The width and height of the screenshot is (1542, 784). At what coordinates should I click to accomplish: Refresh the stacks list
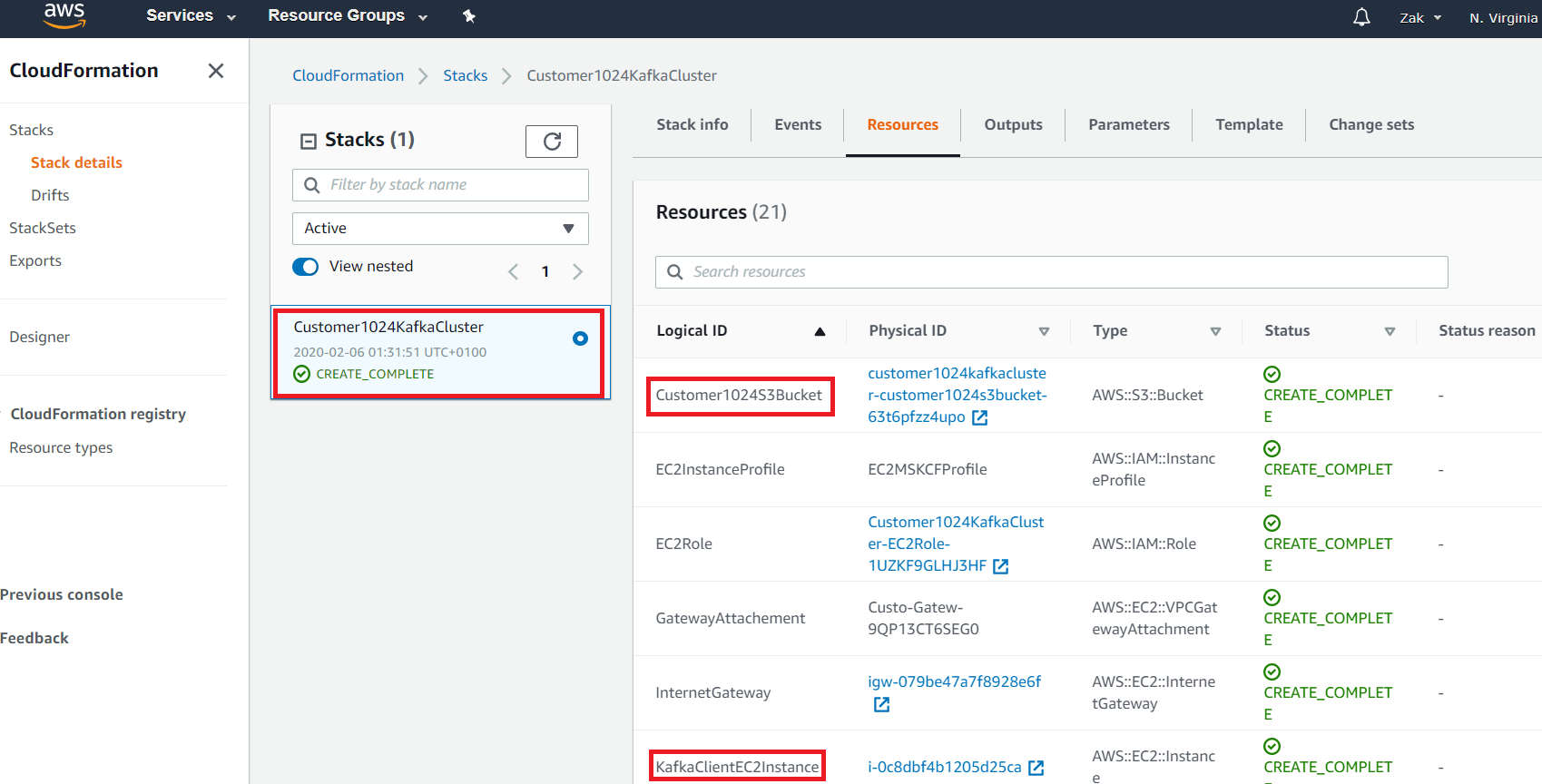[552, 141]
